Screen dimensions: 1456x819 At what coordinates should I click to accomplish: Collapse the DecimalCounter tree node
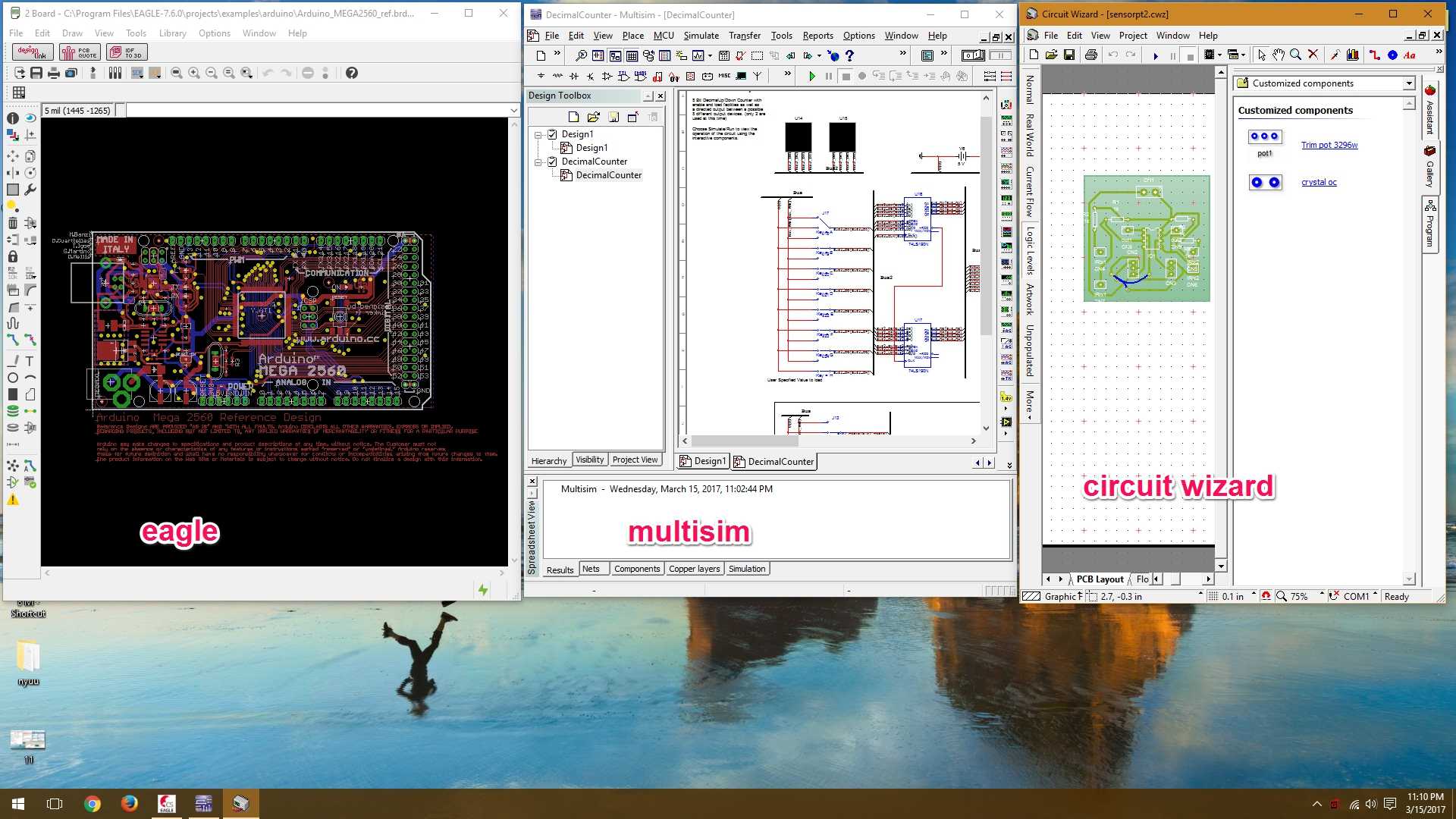pos(538,162)
